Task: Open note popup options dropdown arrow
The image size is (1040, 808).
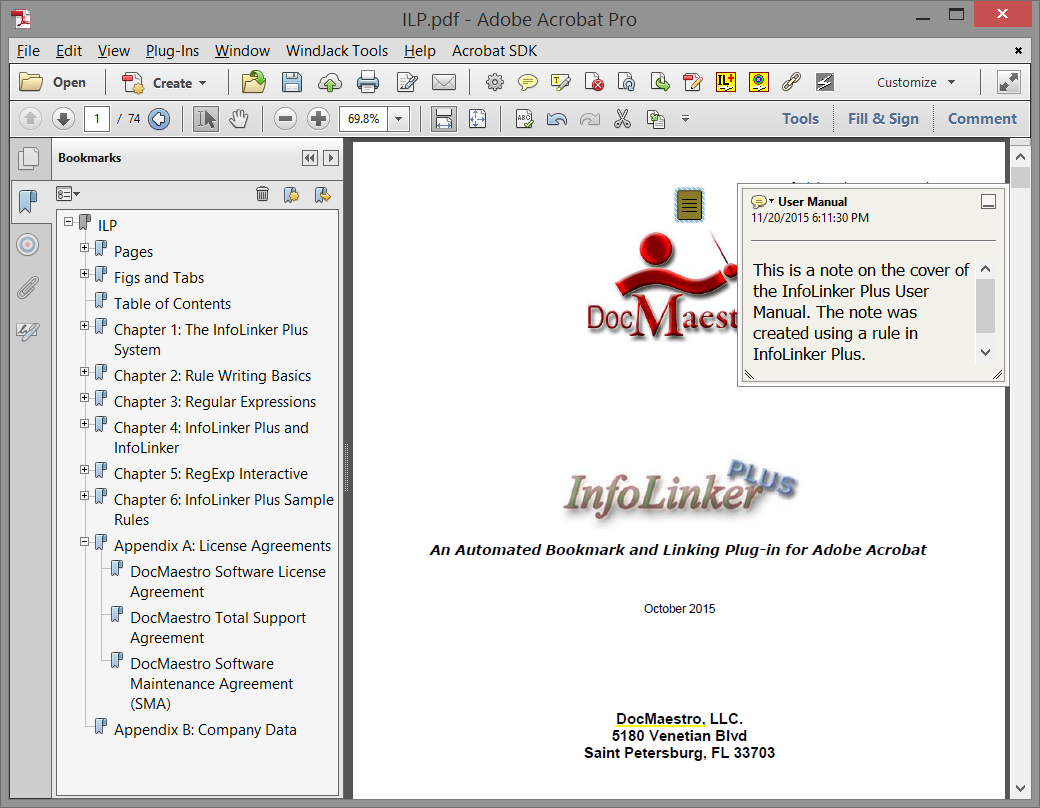Action: point(771,201)
